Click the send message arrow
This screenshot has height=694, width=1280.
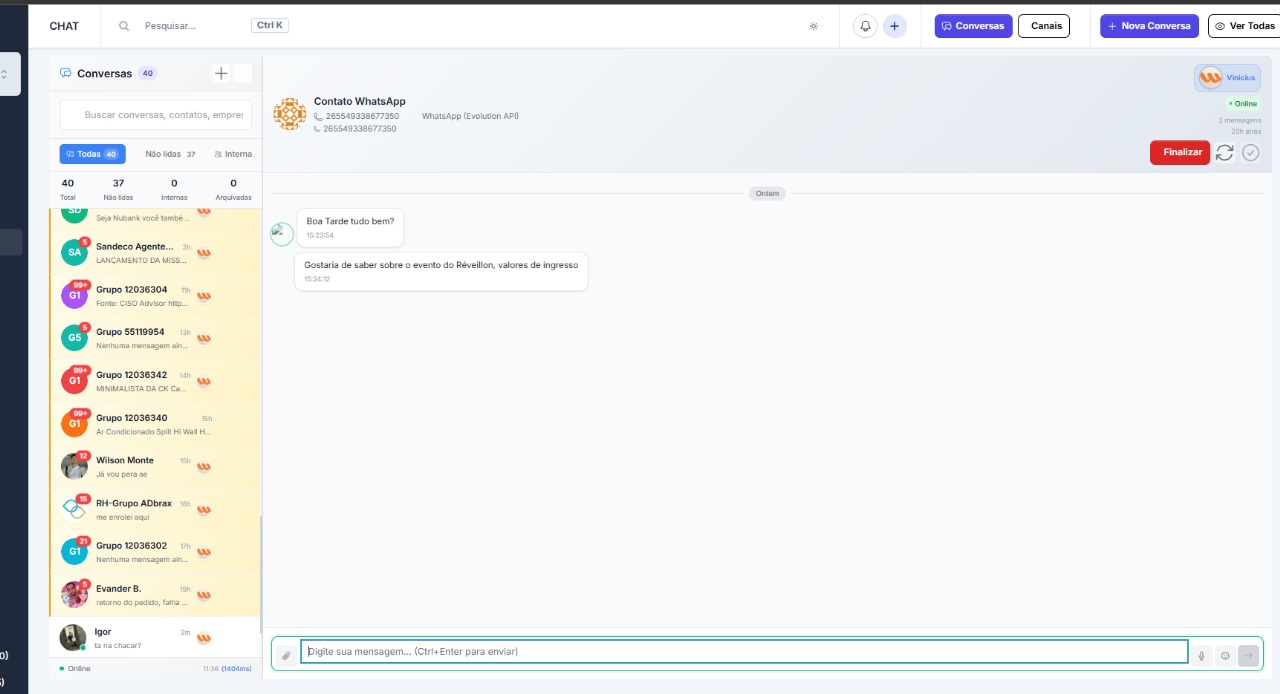coord(1248,655)
